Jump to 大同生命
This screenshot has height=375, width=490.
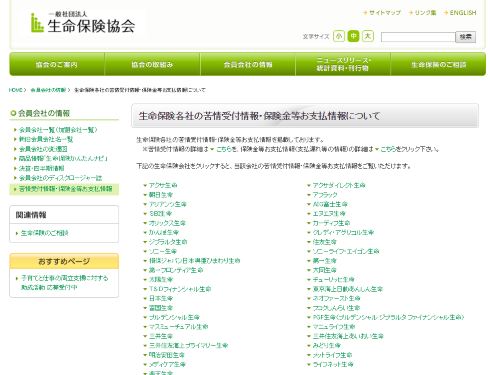click(x=324, y=270)
